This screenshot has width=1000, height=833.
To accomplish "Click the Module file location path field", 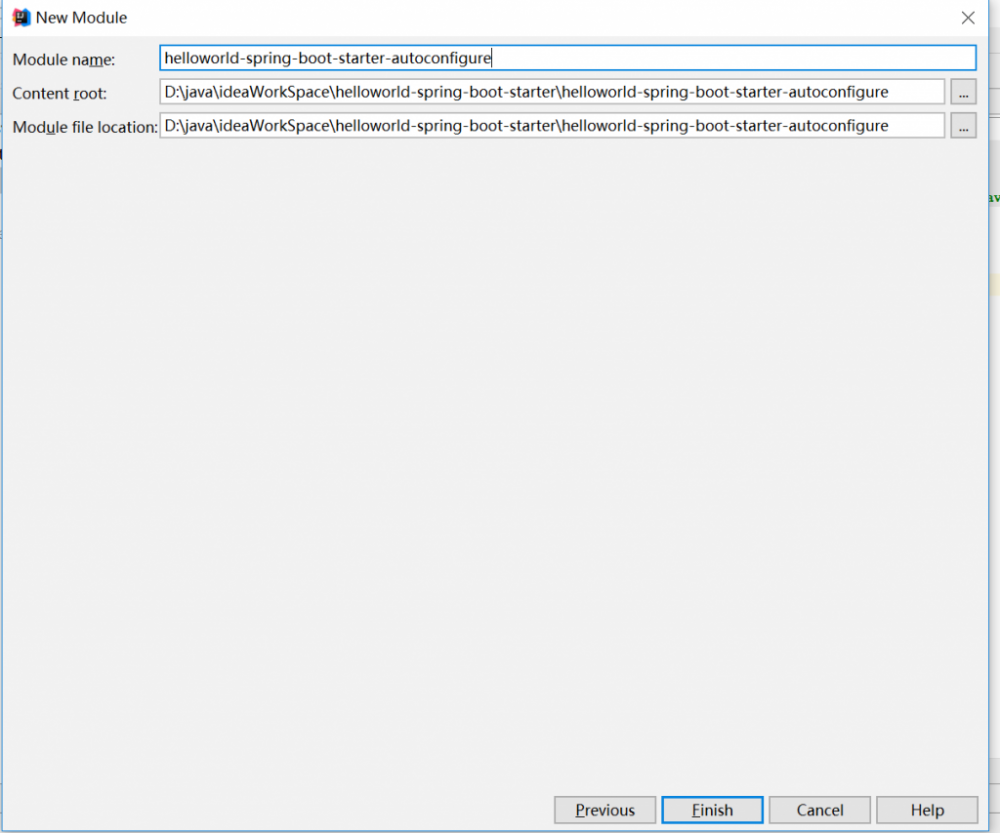I will point(550,125).
